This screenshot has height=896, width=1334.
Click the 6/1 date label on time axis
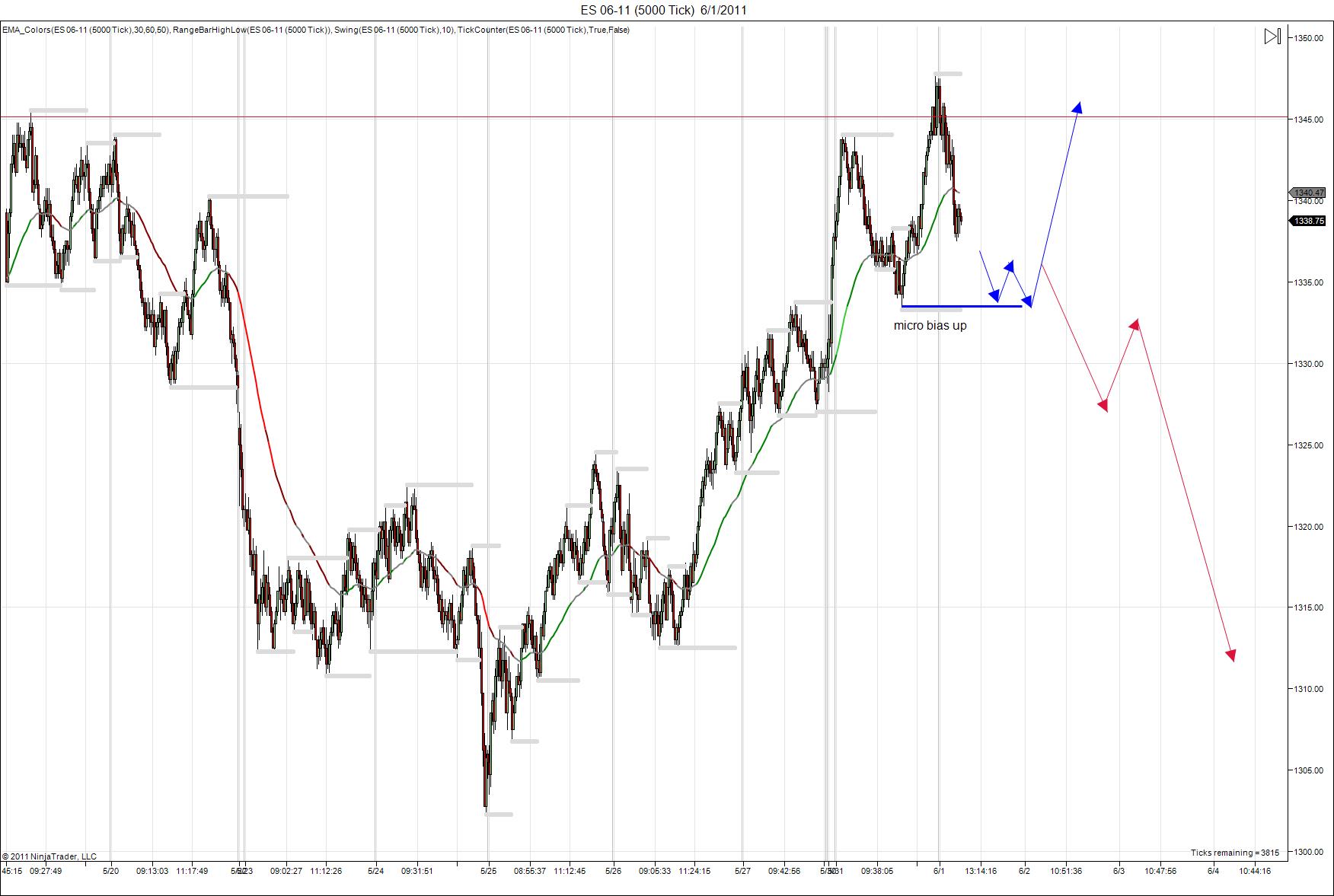940,871
